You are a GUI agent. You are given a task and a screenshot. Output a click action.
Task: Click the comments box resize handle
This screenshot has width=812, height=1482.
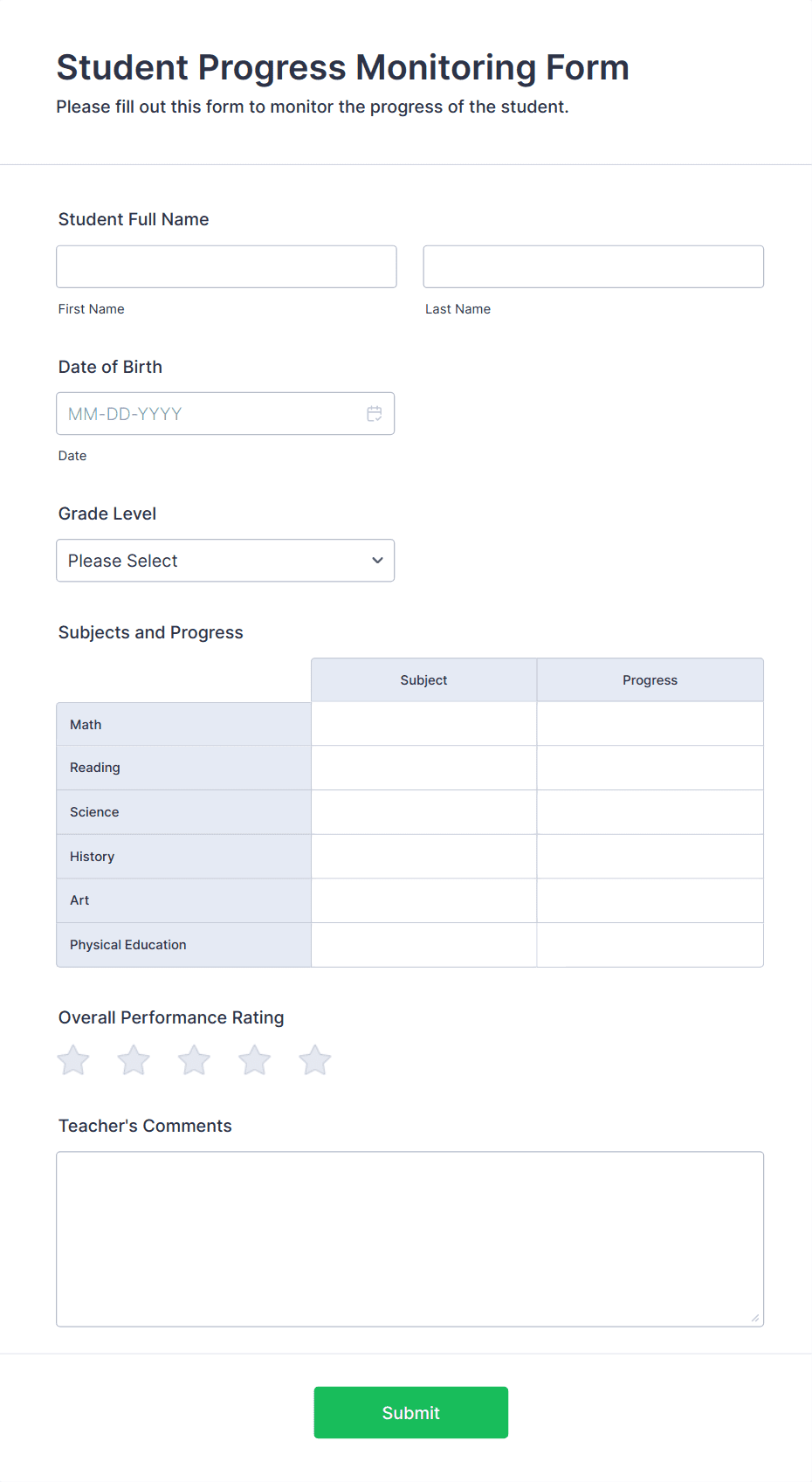pyautogui.click(x=754, y=1320)
